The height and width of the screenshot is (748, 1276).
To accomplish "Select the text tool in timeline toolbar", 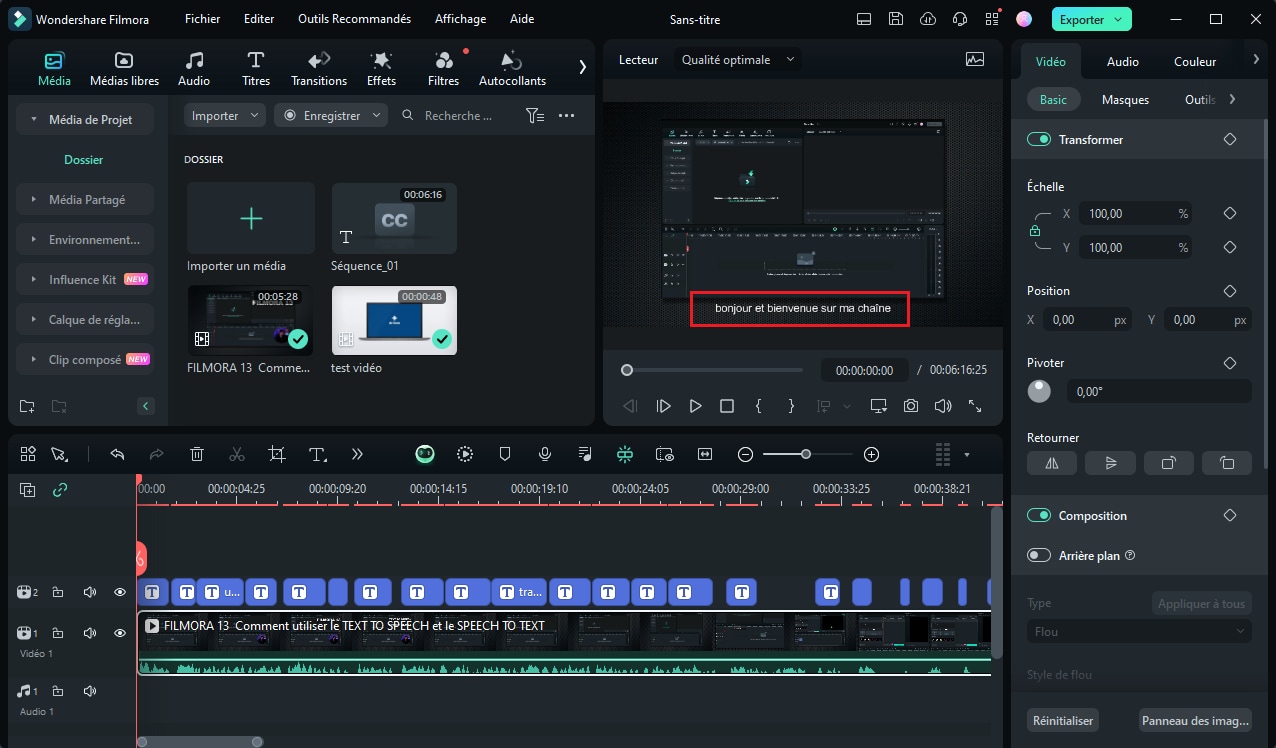I will (318, 454).
